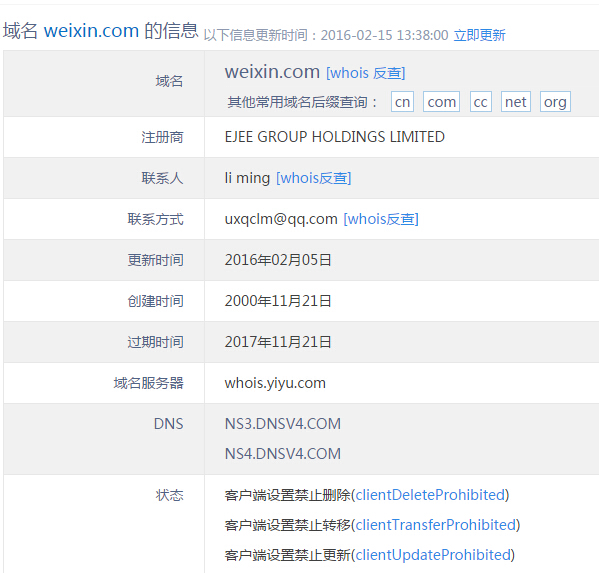The width and height of the screenshot is (599, 573).
Task: Select the net domain suffix button
Action: (516, 102)
